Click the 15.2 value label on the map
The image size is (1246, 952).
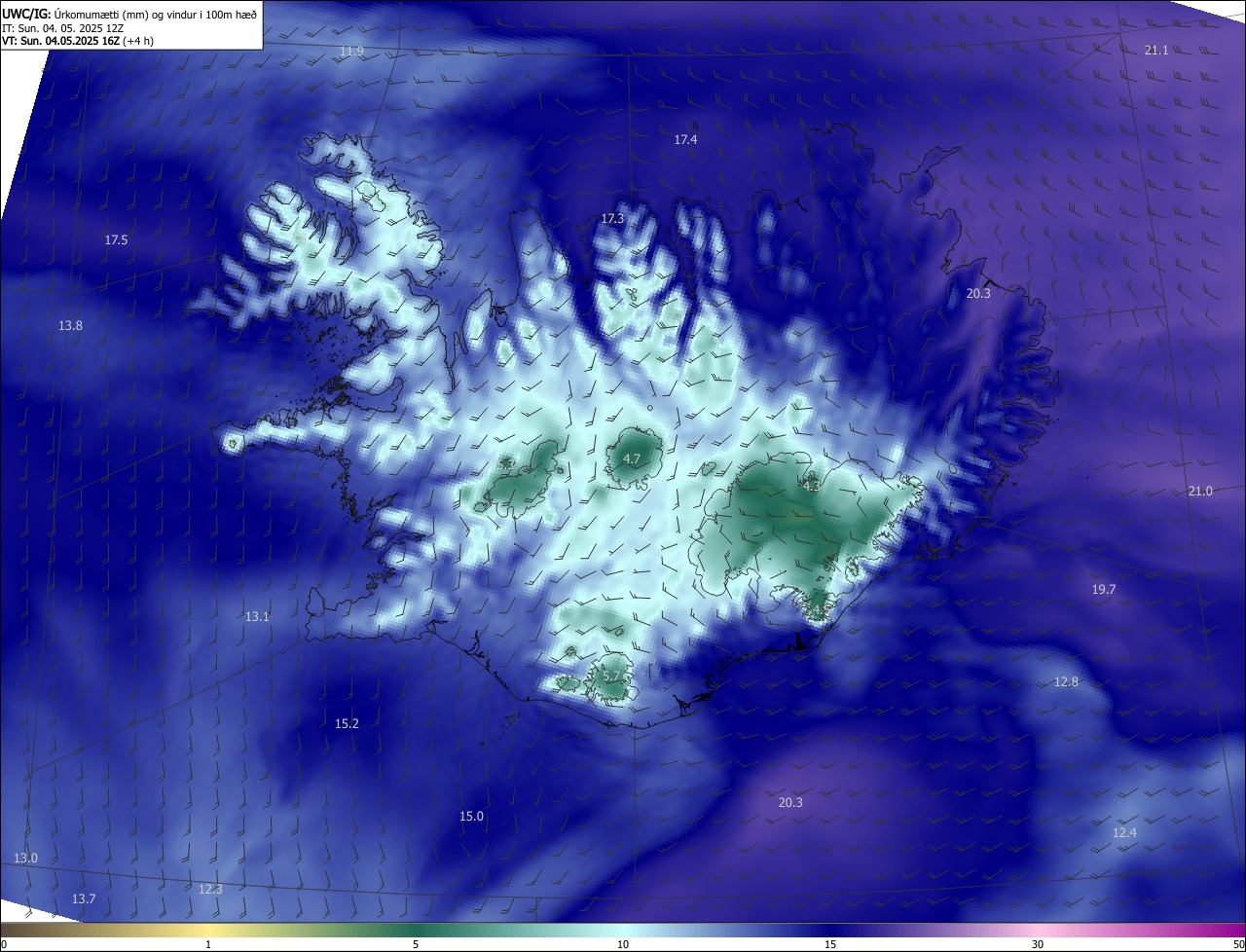(347, 724)
